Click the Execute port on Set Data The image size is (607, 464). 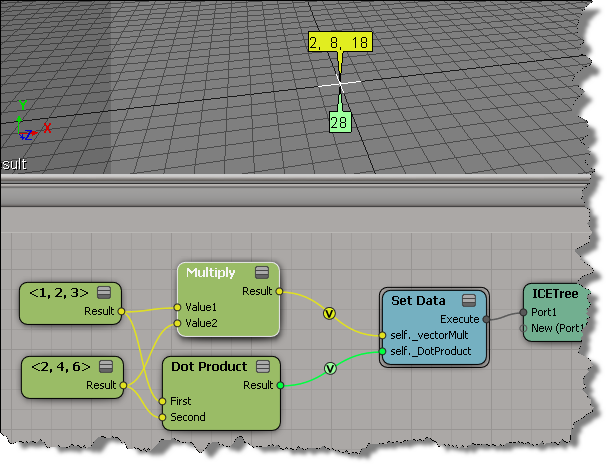coord(487,319)
